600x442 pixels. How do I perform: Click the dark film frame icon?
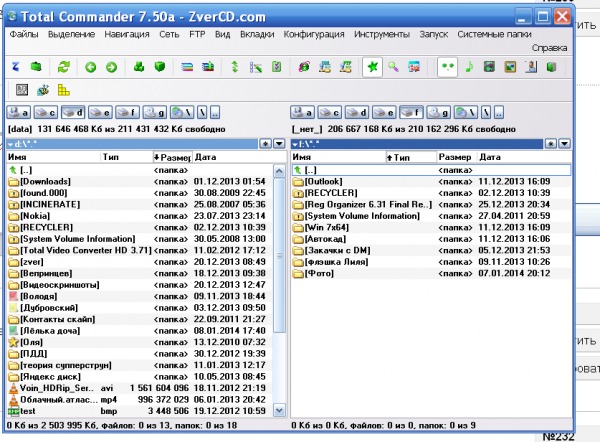point(489,67)
